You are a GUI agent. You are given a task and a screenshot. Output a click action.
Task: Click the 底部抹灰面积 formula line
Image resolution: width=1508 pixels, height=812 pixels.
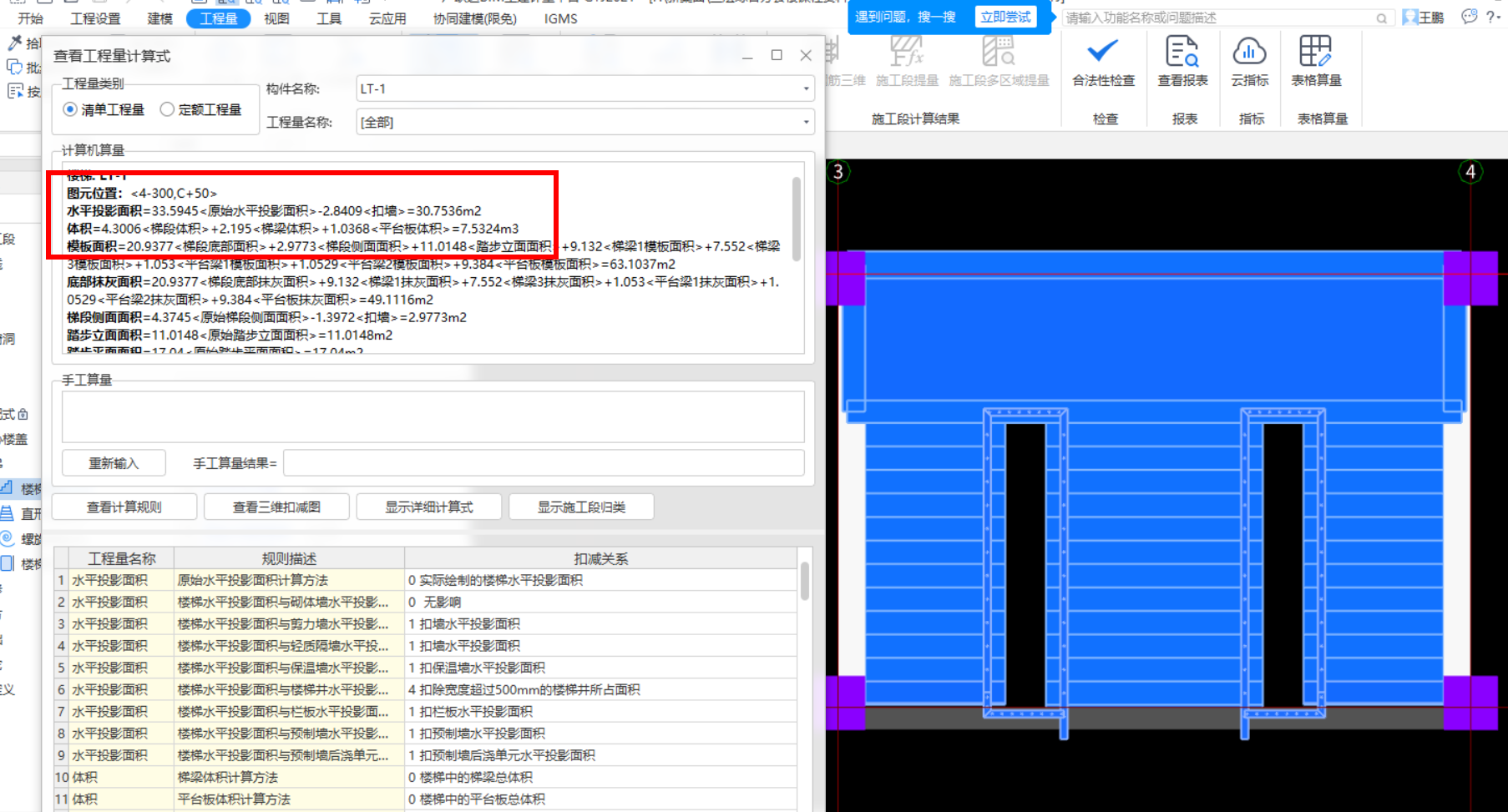coord(423,290)
